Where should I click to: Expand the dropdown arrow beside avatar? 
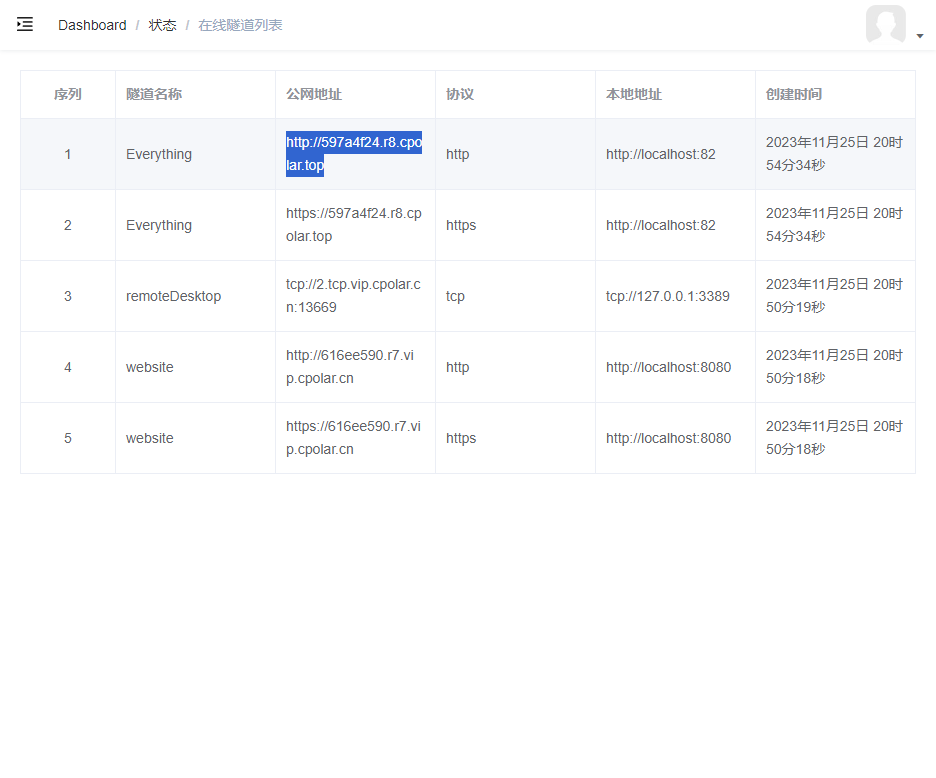click(x=920, y=36)
